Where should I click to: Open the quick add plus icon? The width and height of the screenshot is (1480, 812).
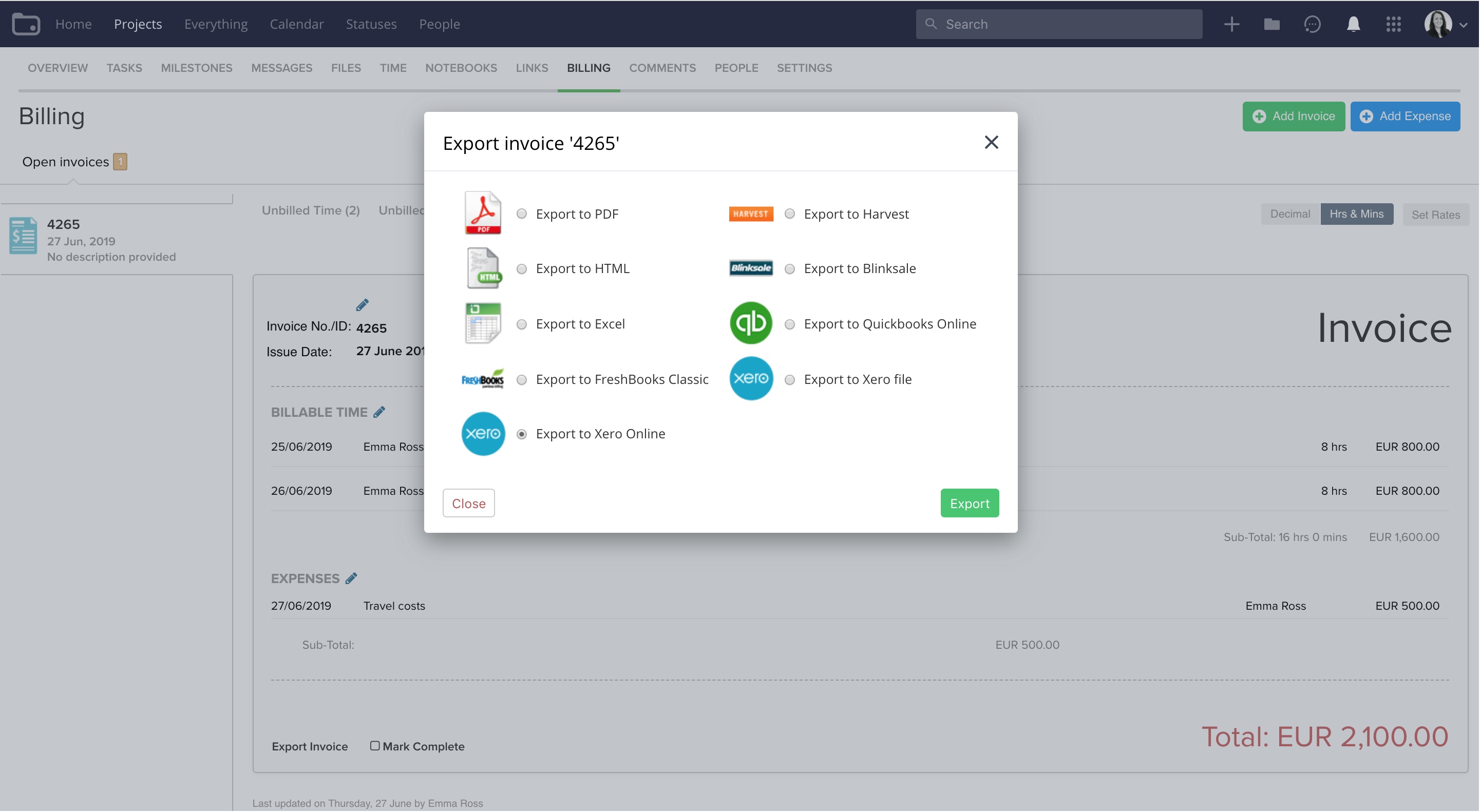pos(1231,24)
